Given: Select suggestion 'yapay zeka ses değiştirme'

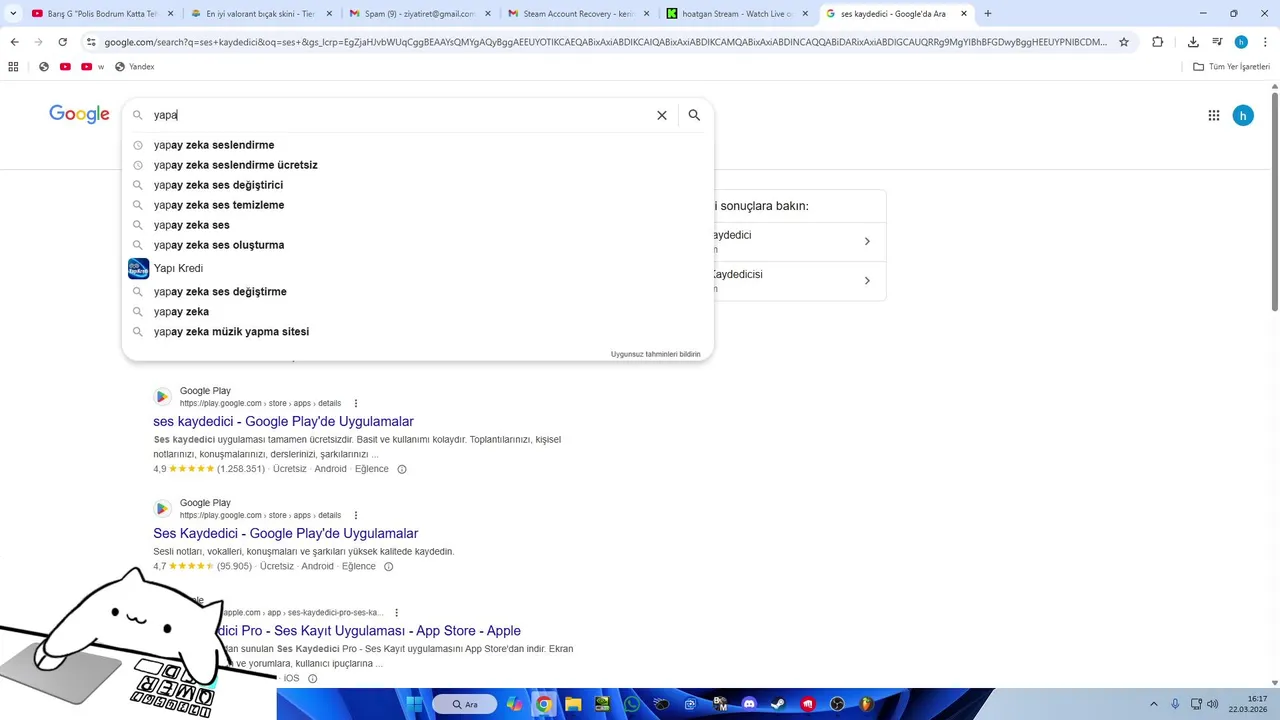Looking at the screenshot, I should 418,292.
